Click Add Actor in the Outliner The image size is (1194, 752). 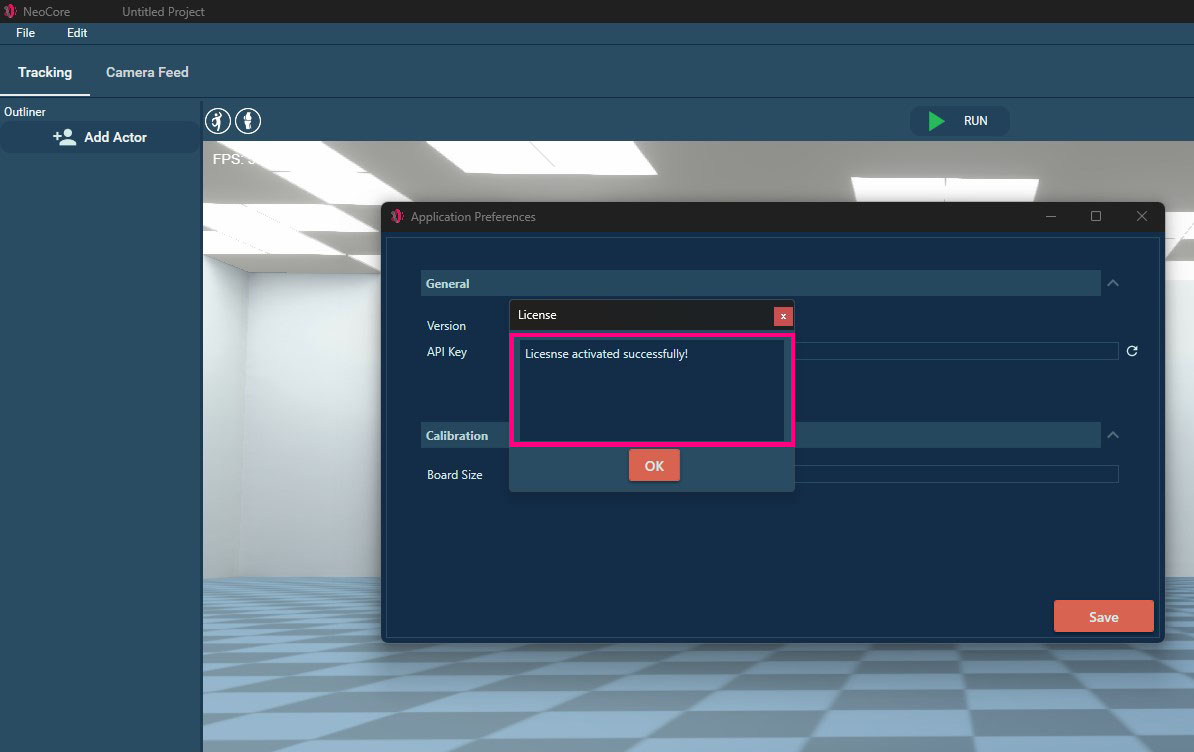point(100,137)
